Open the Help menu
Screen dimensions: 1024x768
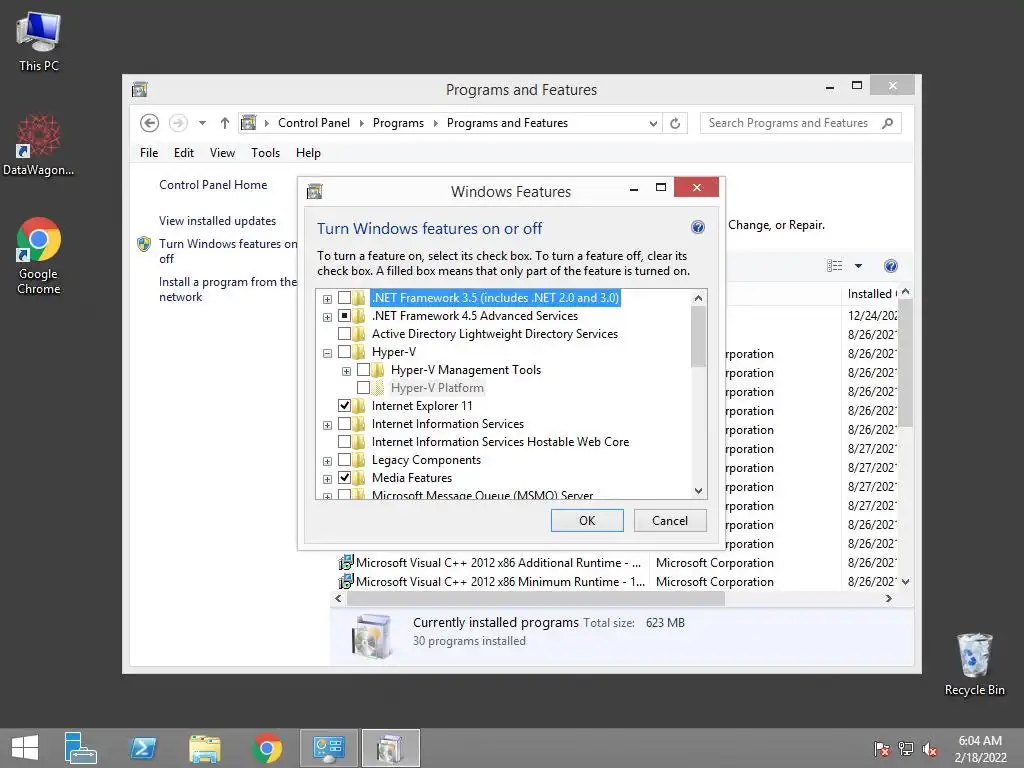coord(308,153)
